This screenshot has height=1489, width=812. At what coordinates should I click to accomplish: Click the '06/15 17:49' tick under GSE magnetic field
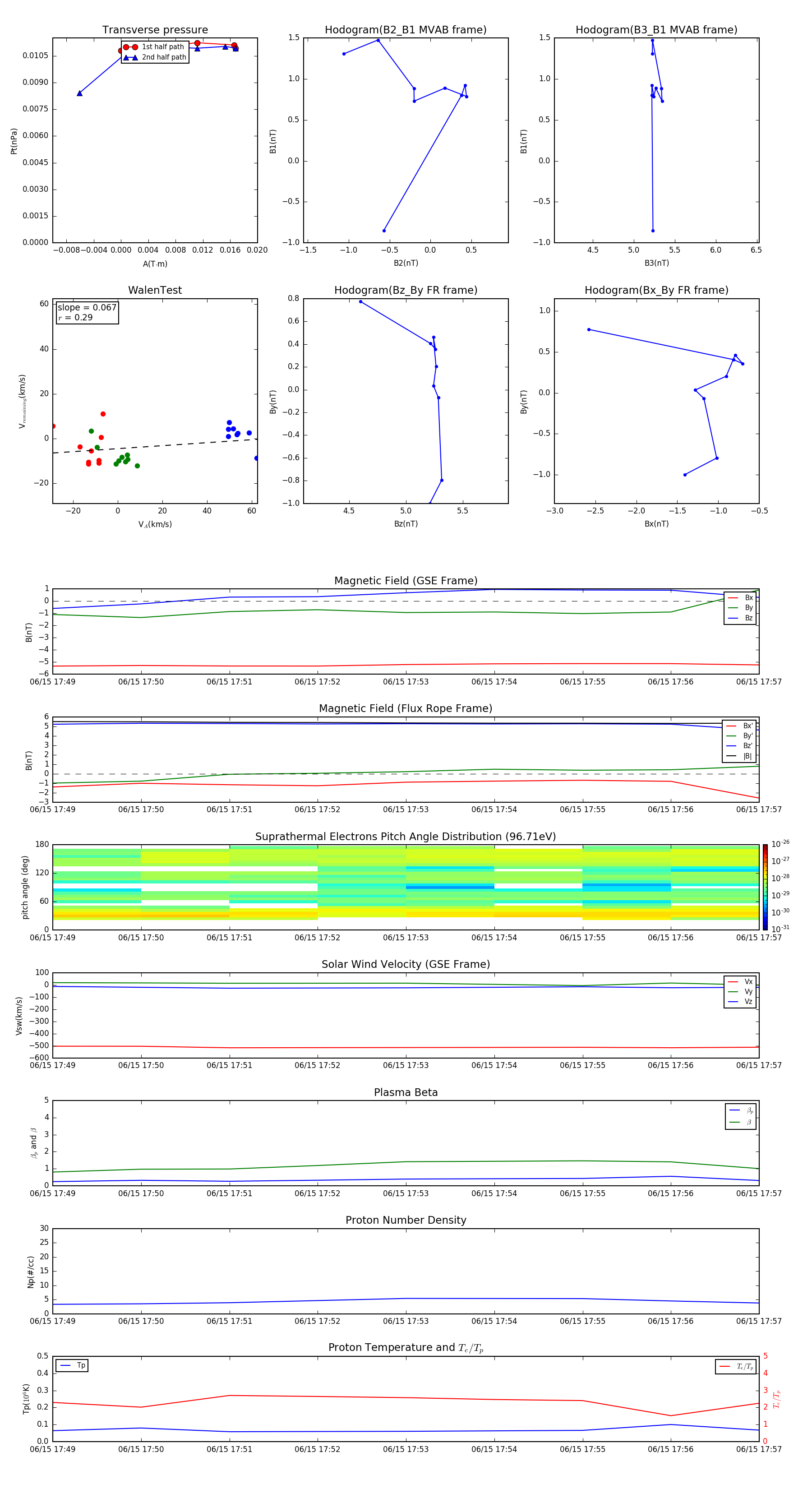pos(53,682)
